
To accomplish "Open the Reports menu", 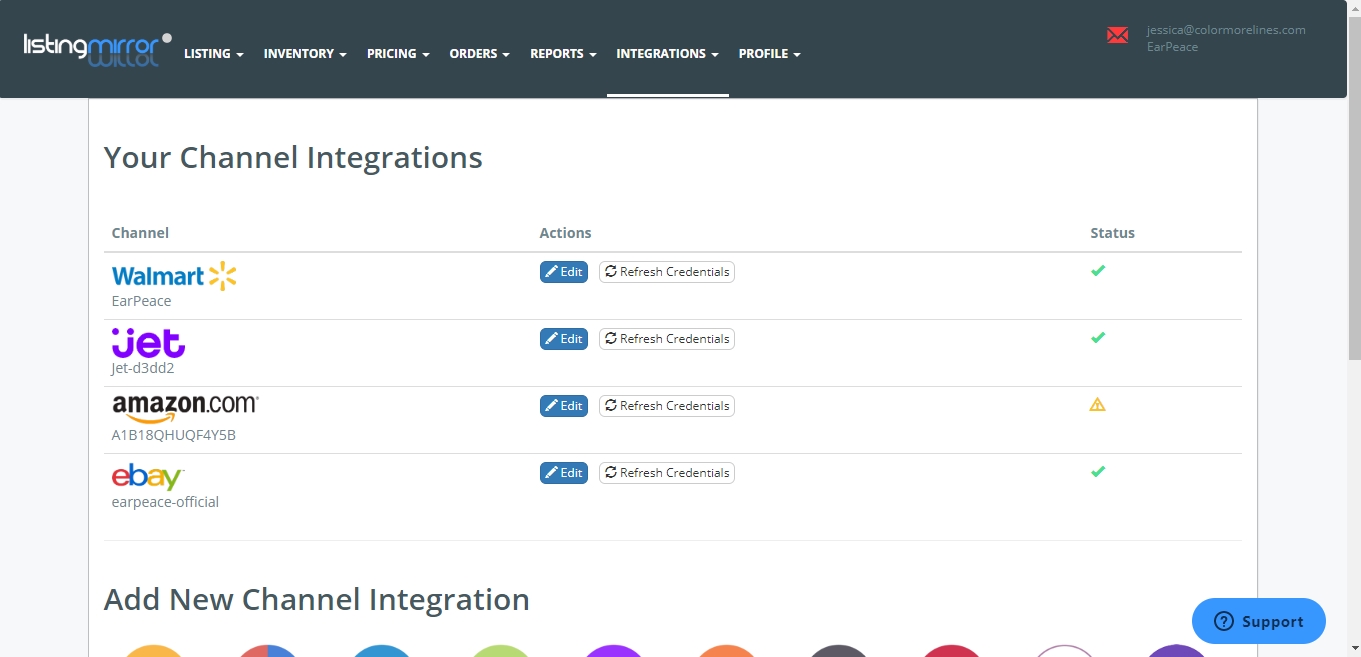I will pos(563,54).
